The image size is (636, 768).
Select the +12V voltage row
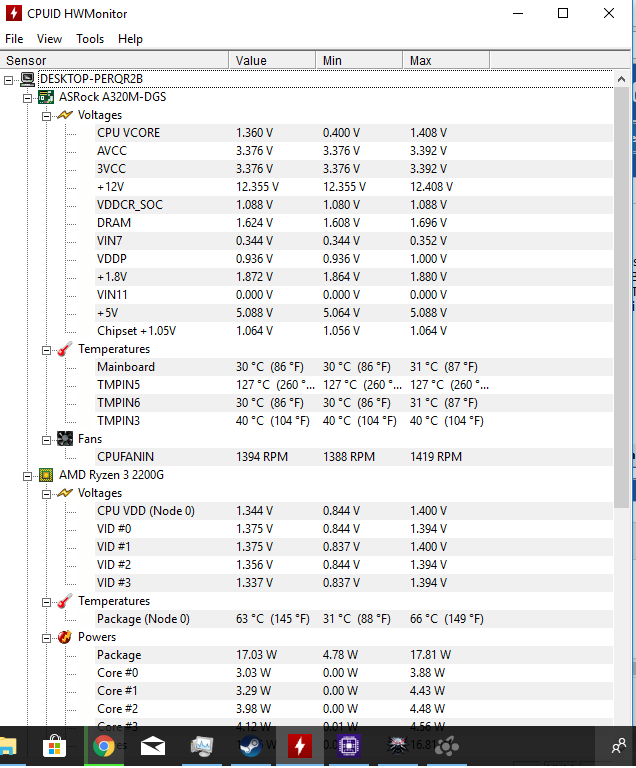[353, 187]
